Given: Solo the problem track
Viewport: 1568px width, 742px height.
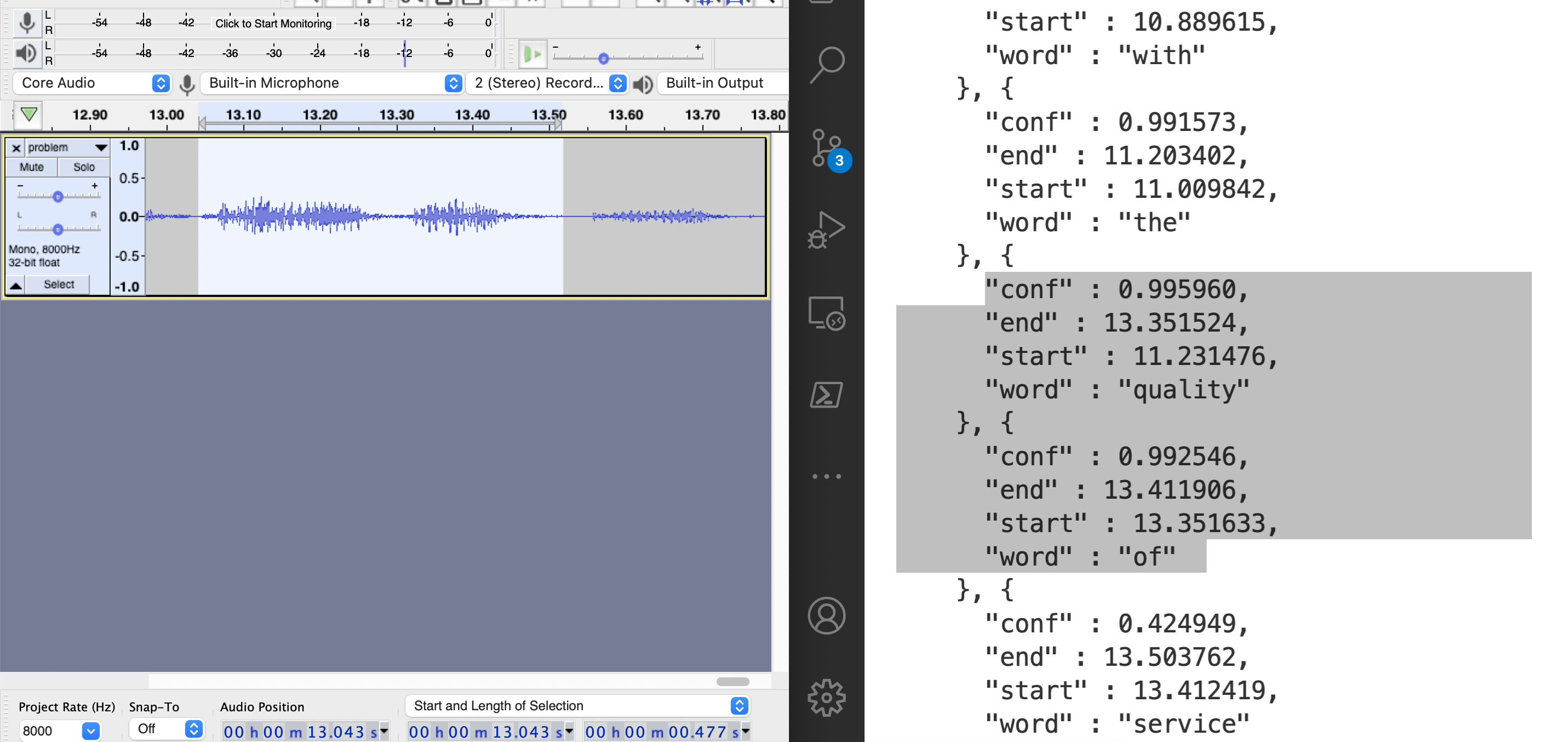Looking at the screenshot, I should click(84, 167).
